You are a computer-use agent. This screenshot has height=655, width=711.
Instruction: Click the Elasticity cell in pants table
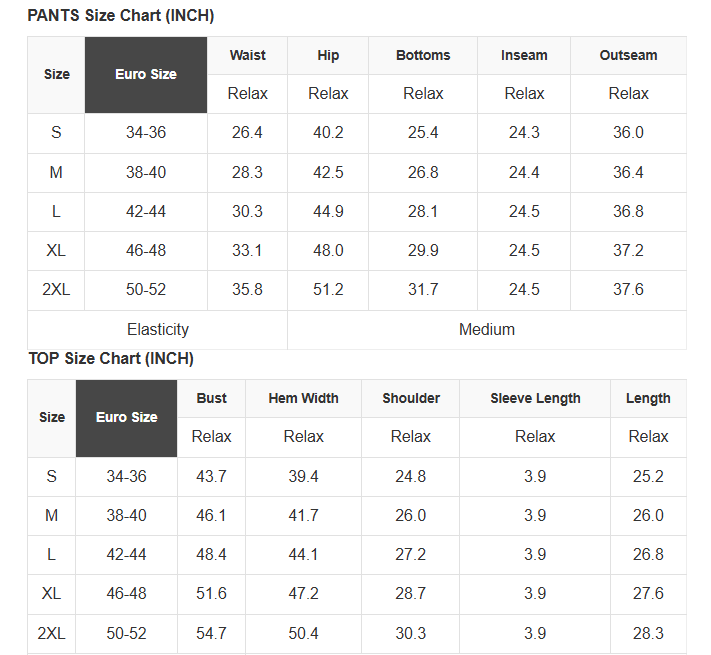coord(158,330)
